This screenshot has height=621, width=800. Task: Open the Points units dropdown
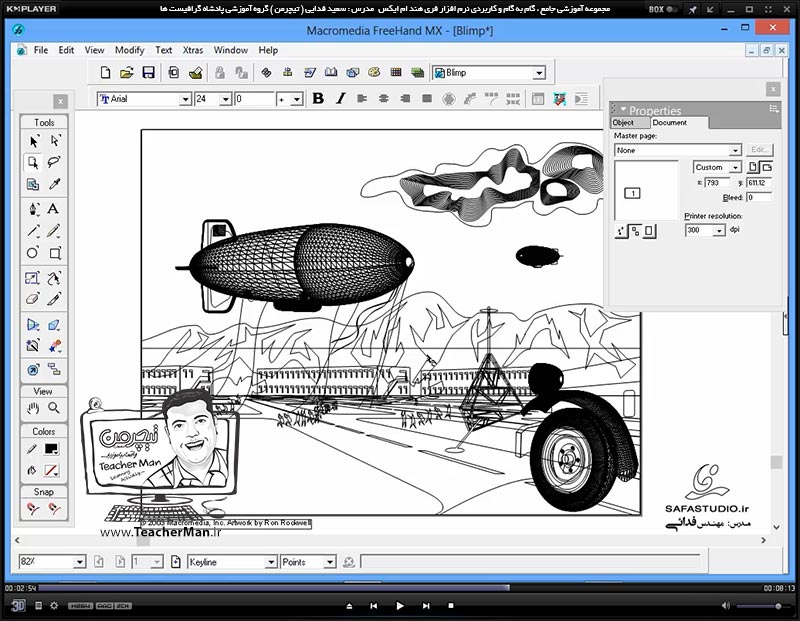point(330,562)
